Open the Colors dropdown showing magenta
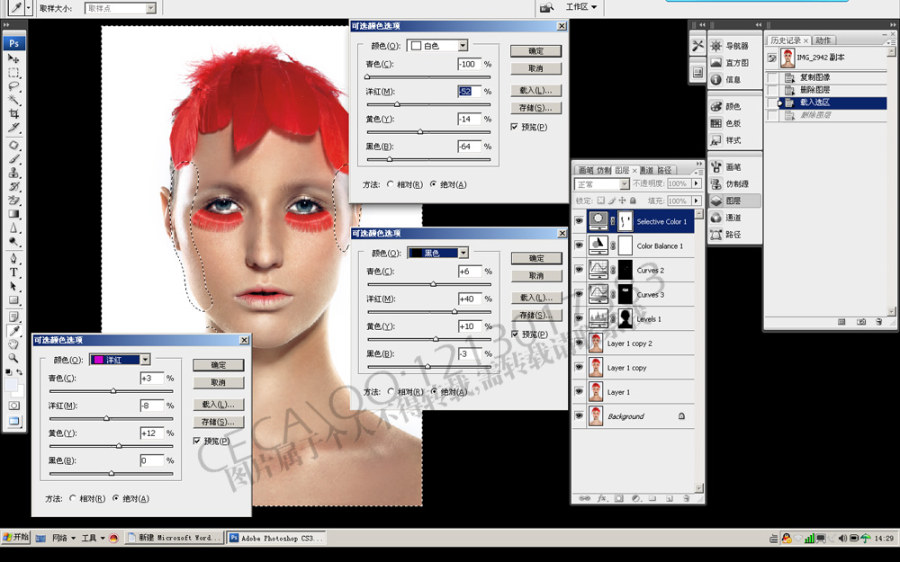900x562 pixels. click(119, 359)
